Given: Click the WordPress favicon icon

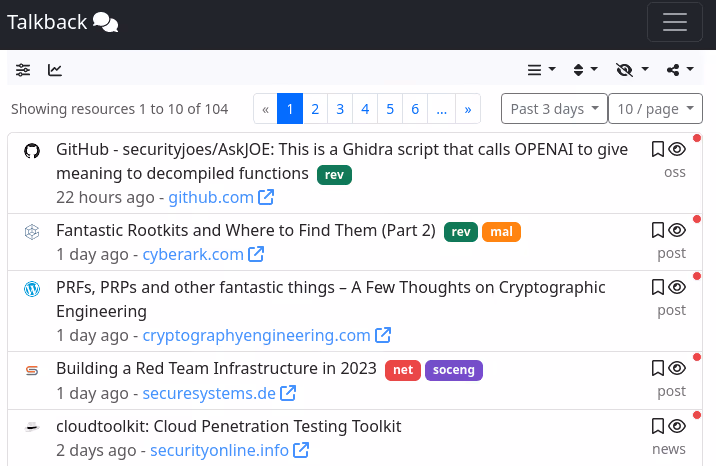Looking at the screenshot, I should tap(32, 289).
